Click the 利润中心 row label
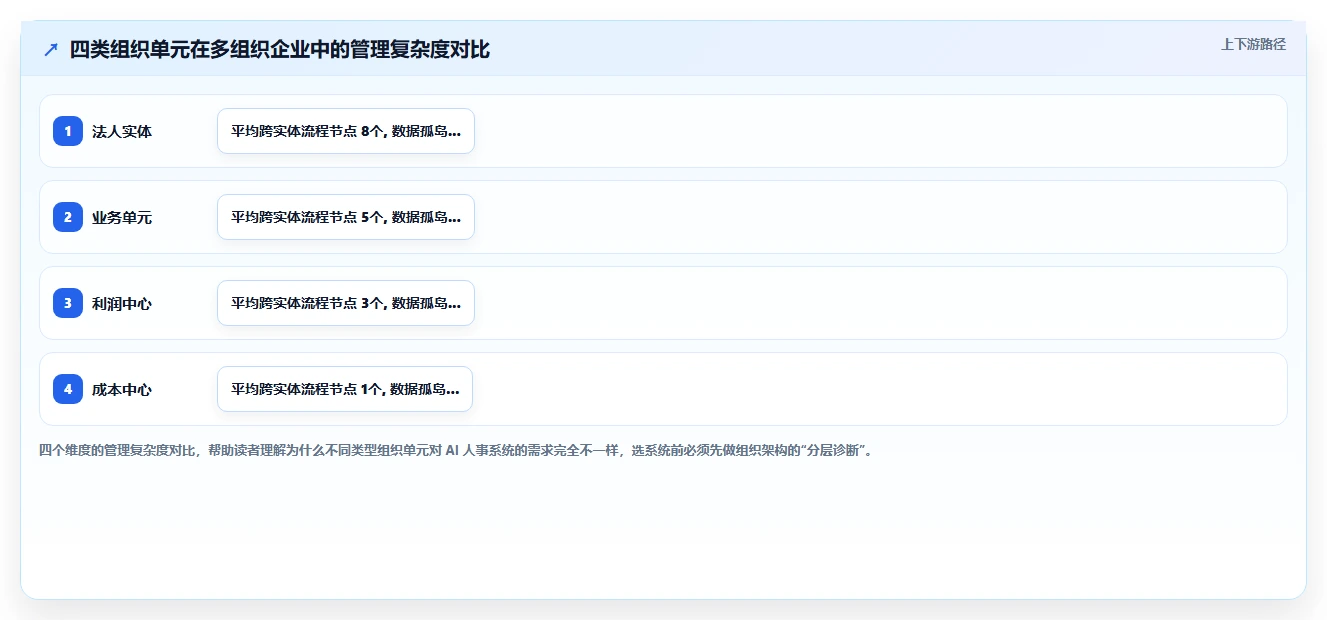This screenshot has width=1327, height=620. tap(122, 303)
